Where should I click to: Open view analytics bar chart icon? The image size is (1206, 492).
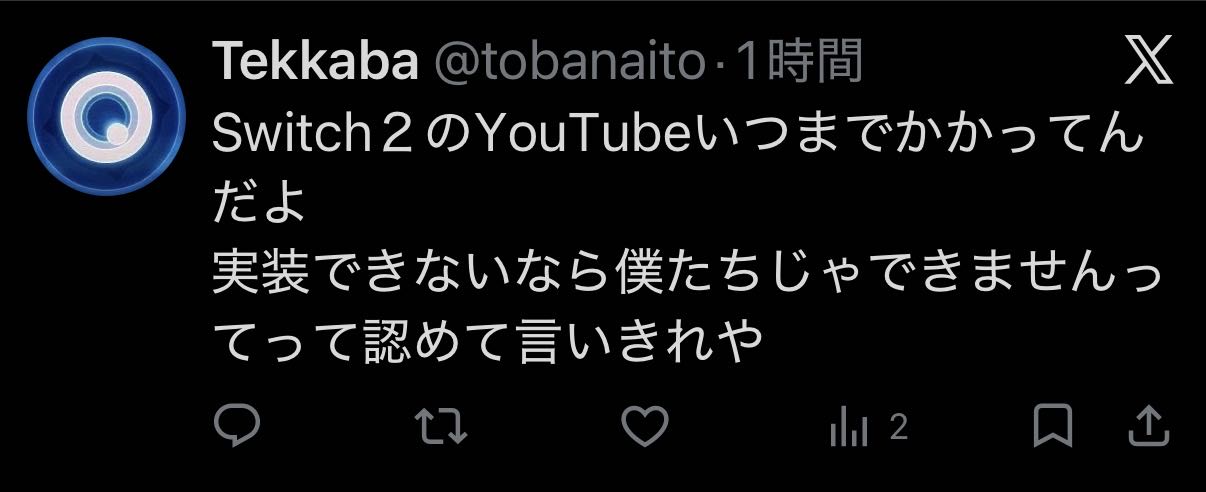coord(848,429)
